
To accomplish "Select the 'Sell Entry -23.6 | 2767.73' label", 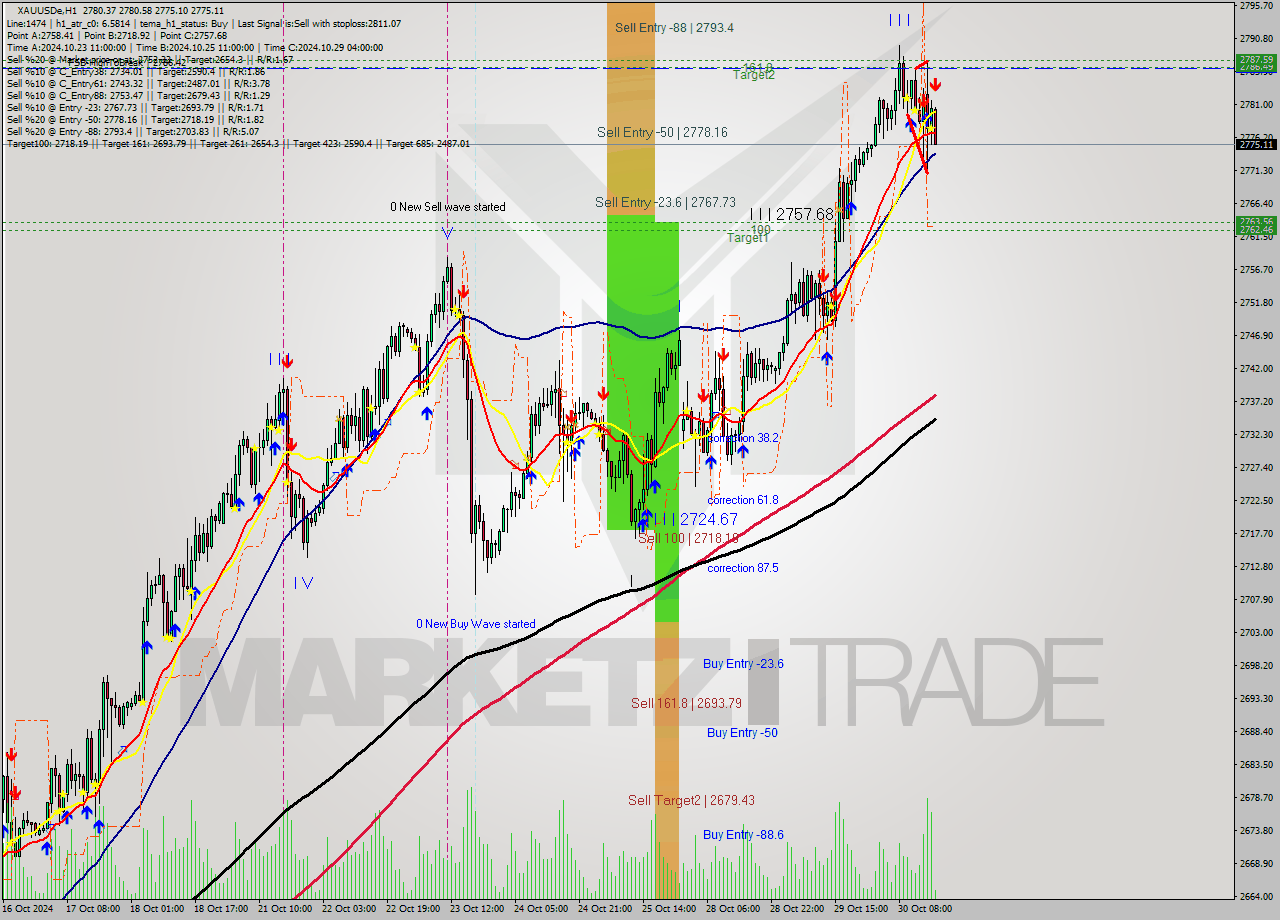I will [x=665, y=202].
